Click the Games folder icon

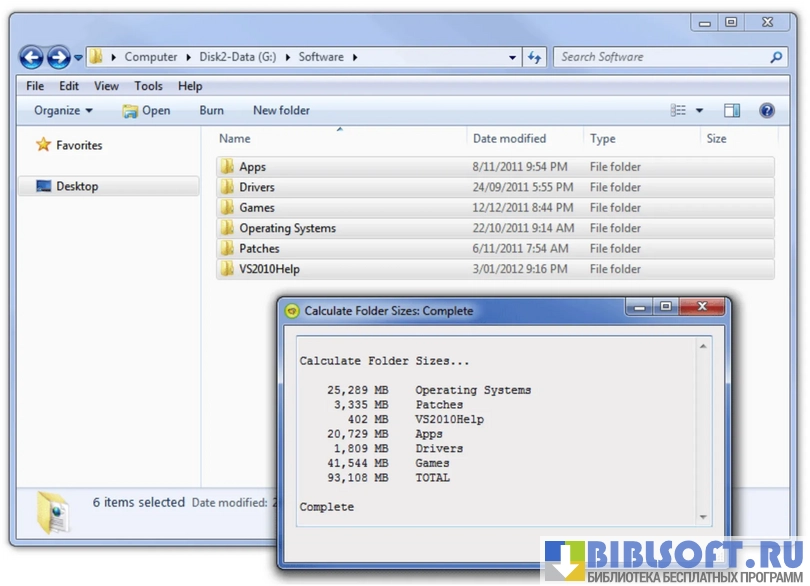pyautogui.click(x=227, y=208)
